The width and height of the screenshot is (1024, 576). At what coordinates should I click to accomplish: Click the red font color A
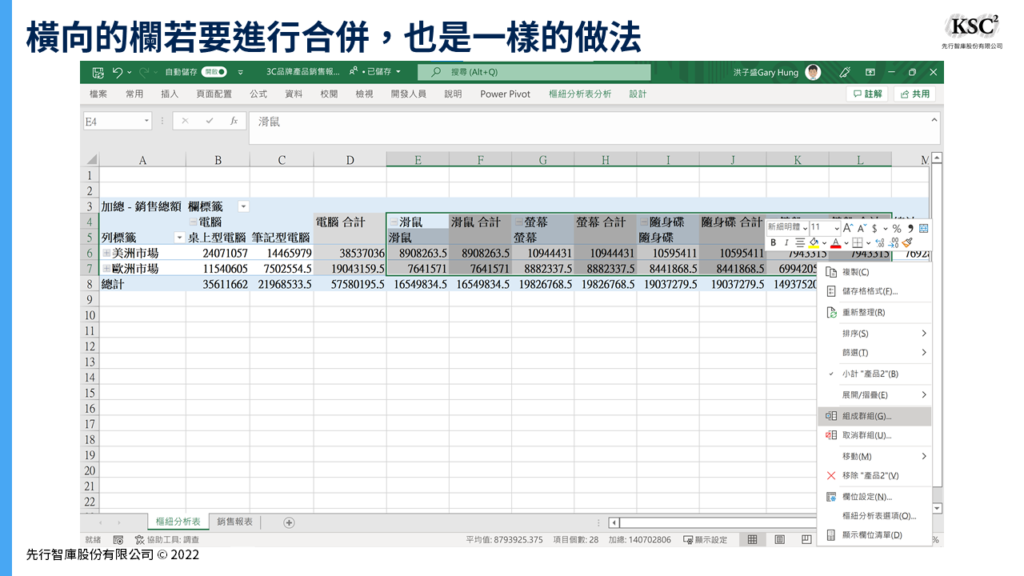point(835,242)
